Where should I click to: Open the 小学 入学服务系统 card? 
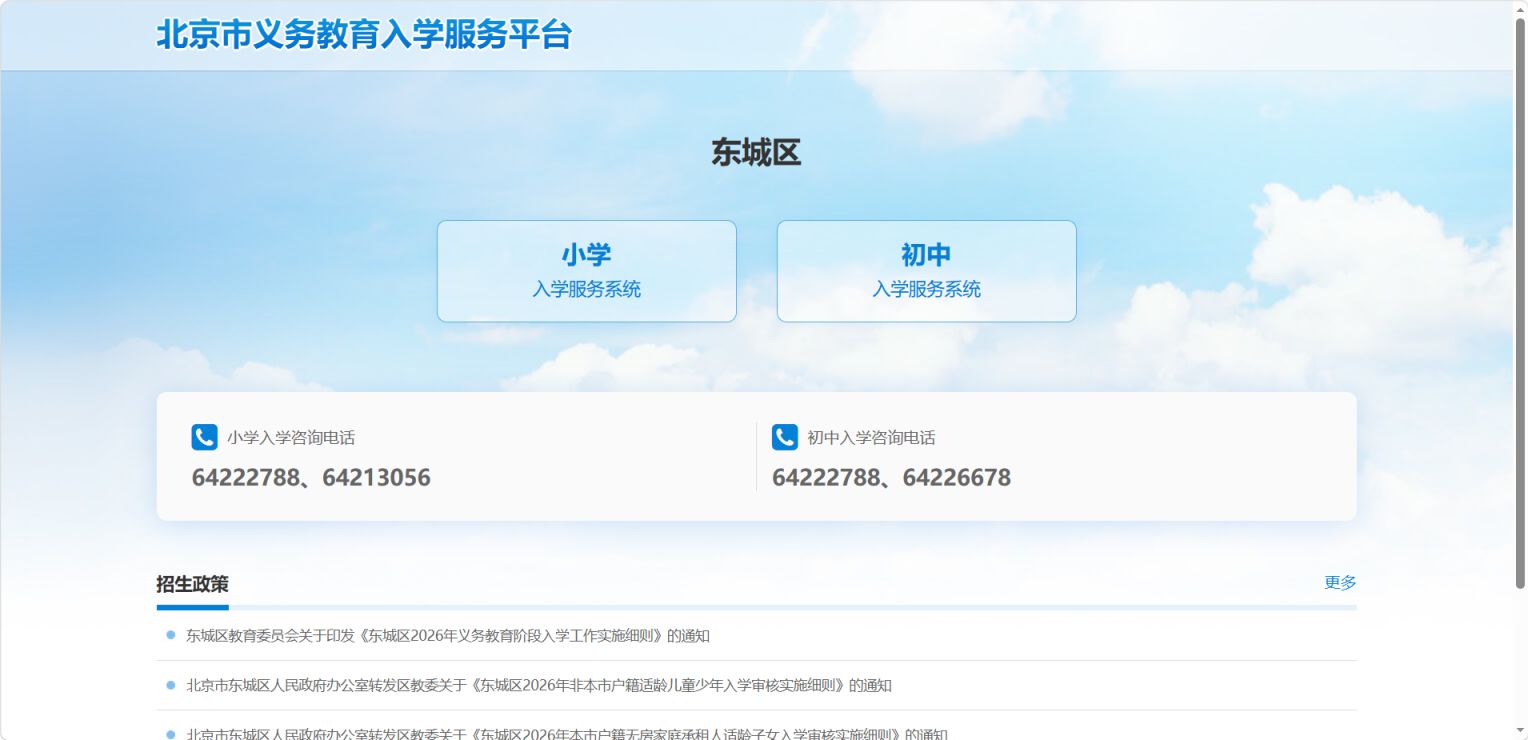(587, 271)
